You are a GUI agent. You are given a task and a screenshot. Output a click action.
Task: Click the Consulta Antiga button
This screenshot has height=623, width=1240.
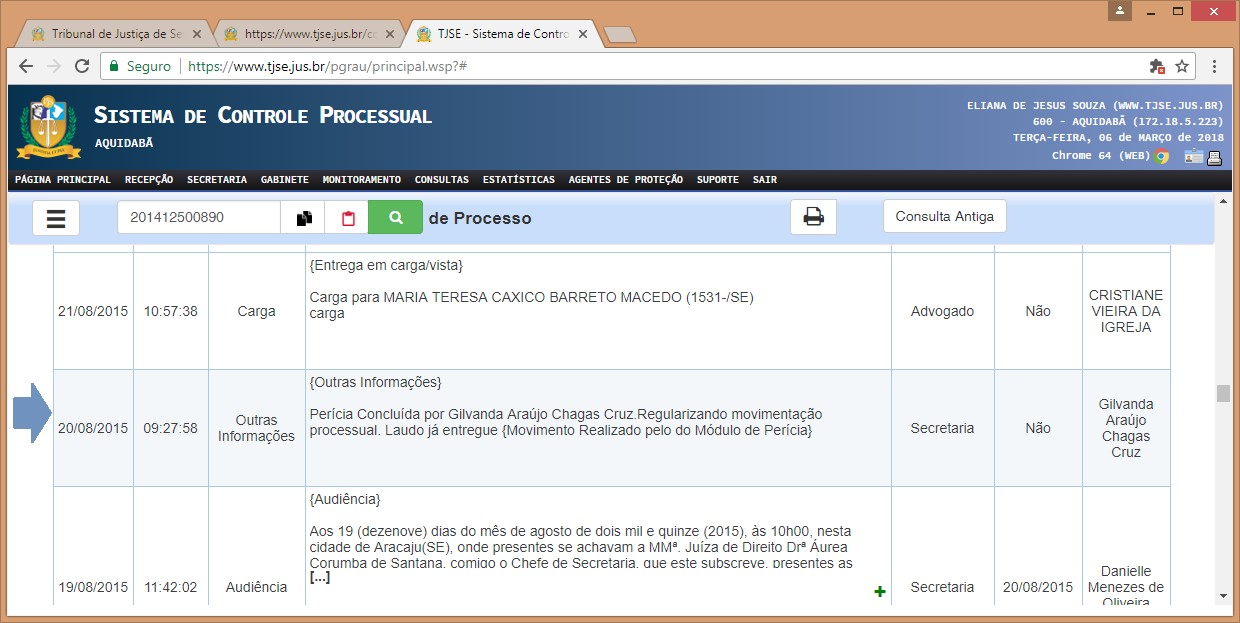click(x=944, y=216)
